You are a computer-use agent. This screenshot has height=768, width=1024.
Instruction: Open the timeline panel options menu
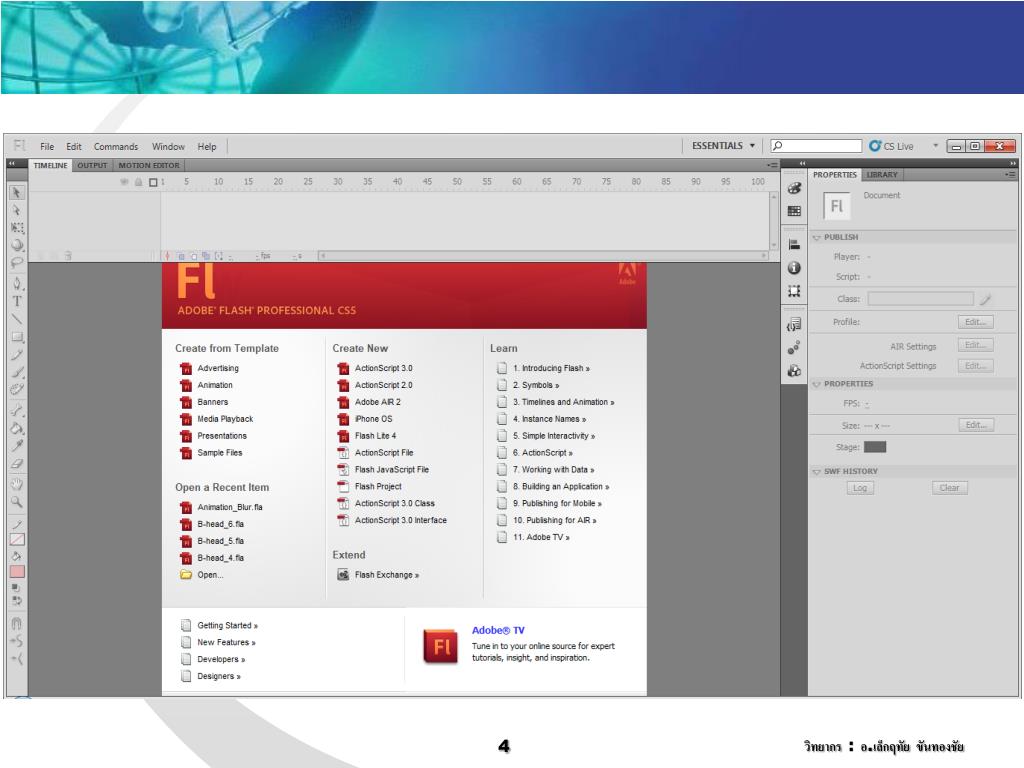coord(773,166)
